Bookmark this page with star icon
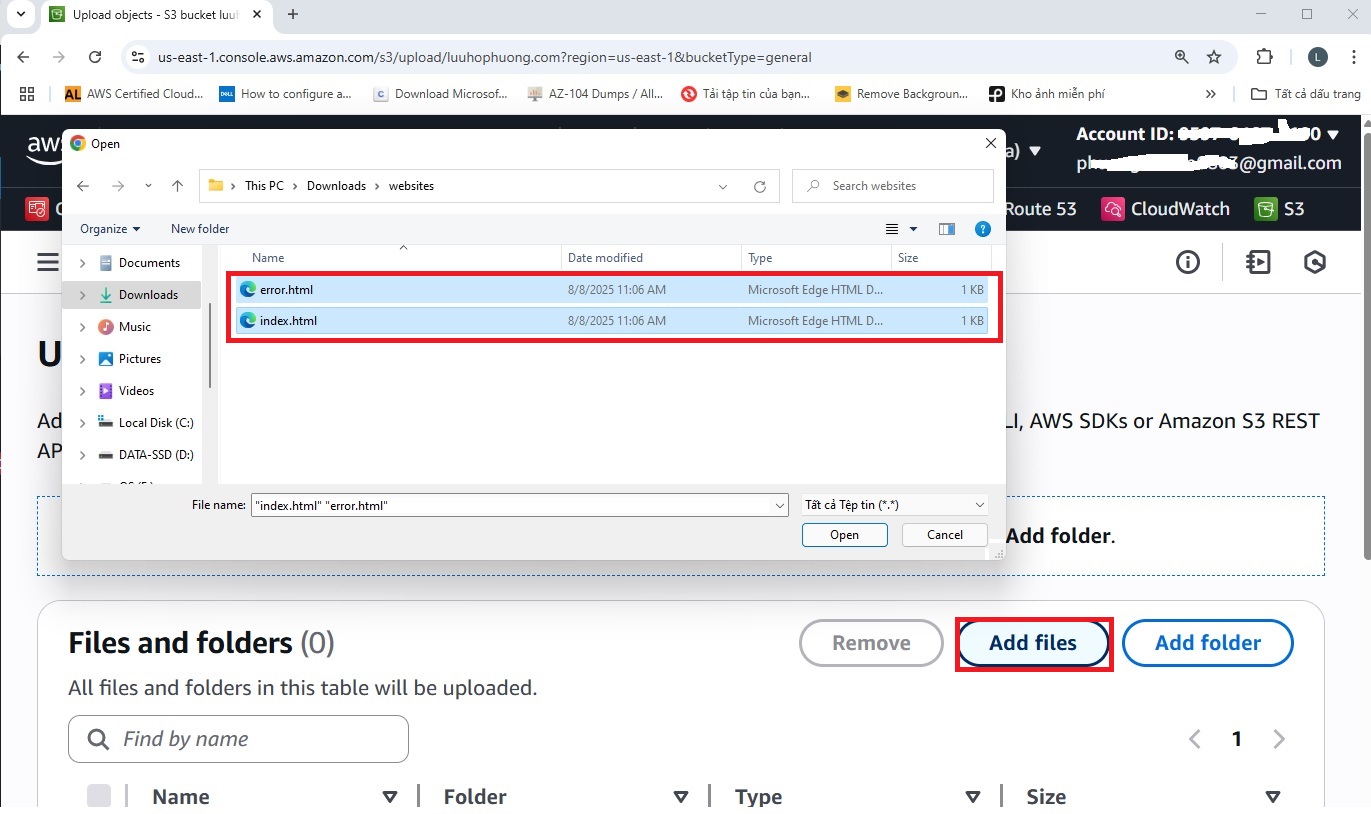 point(1214,57)
